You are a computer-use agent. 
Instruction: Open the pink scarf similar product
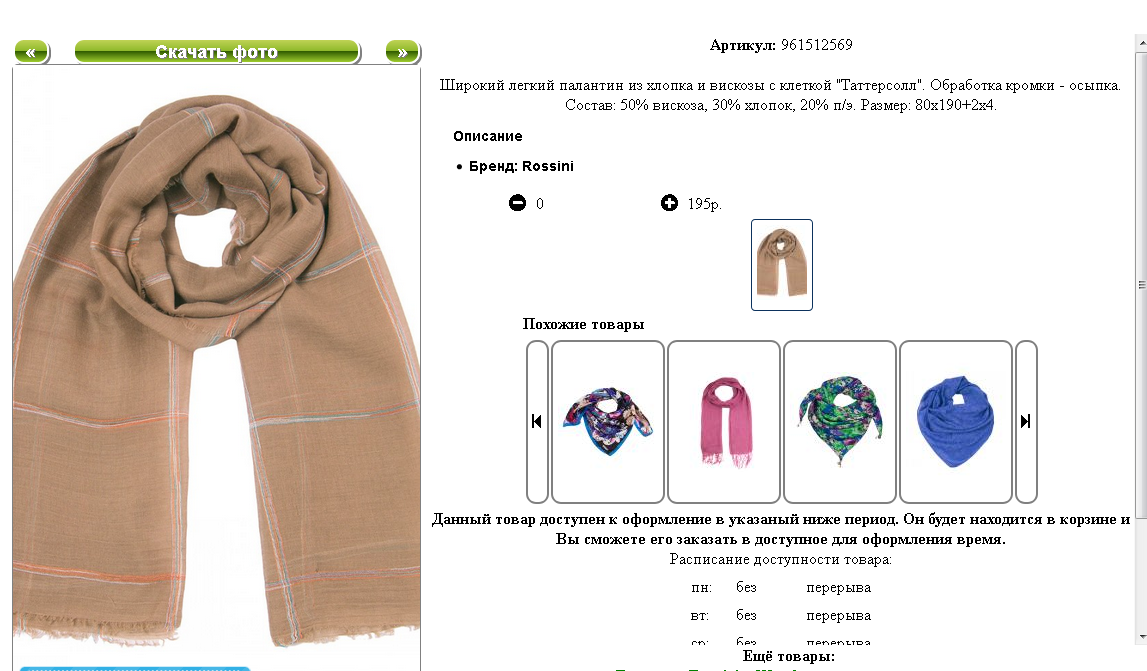coord(724,421)
